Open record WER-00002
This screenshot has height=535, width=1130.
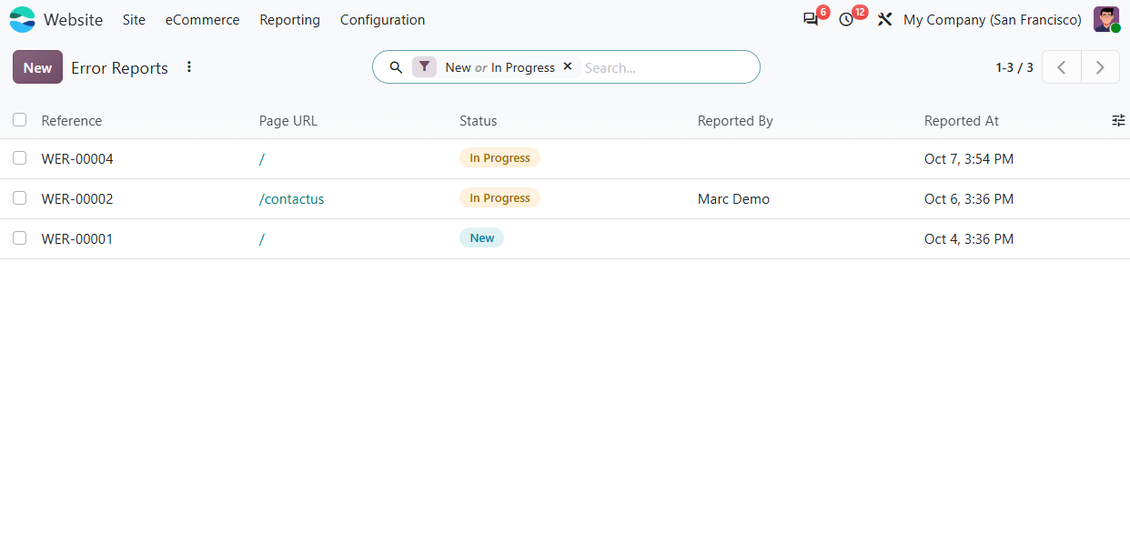(x=77, y=199)
